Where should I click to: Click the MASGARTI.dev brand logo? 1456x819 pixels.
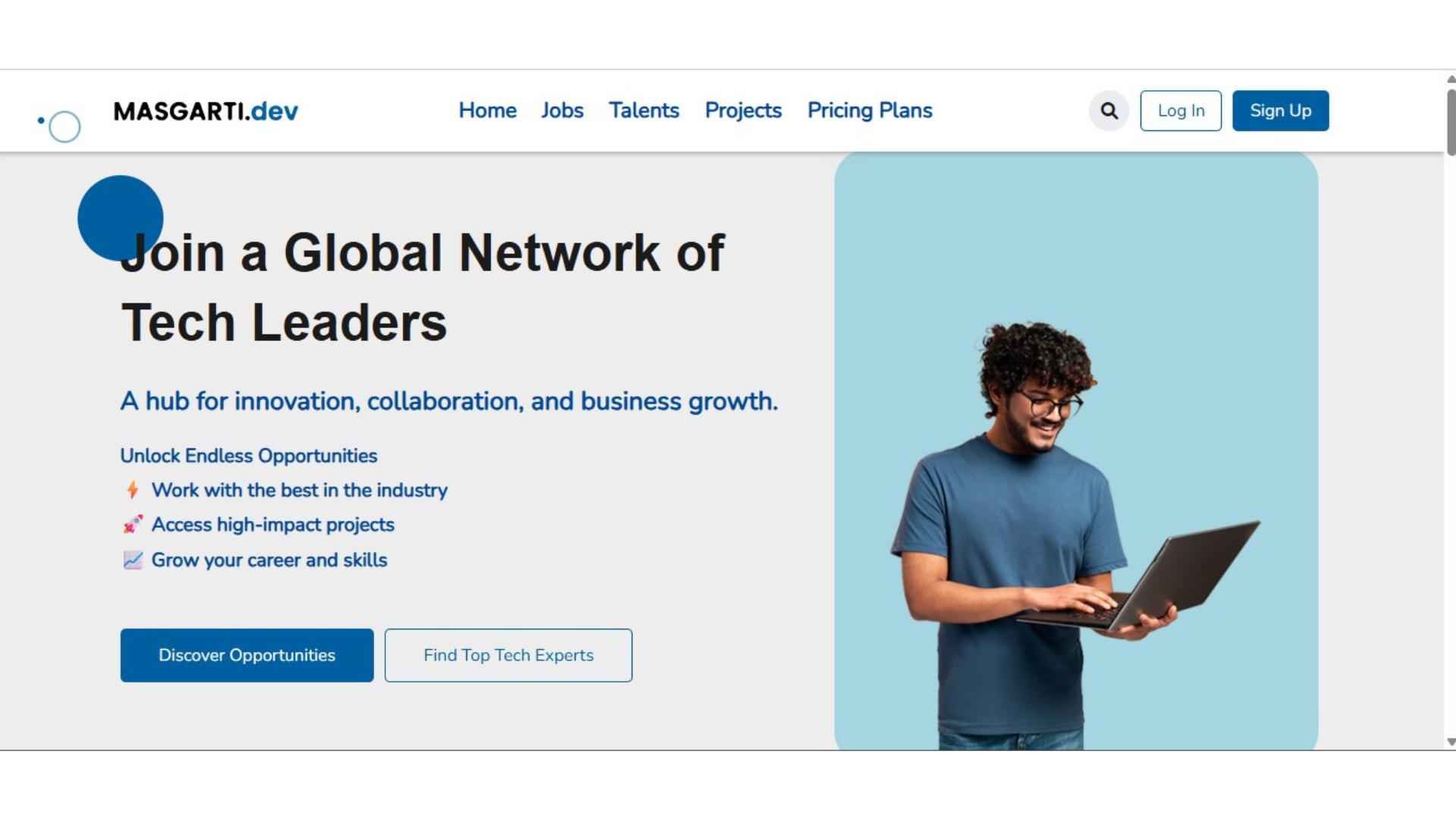(206, 111)
